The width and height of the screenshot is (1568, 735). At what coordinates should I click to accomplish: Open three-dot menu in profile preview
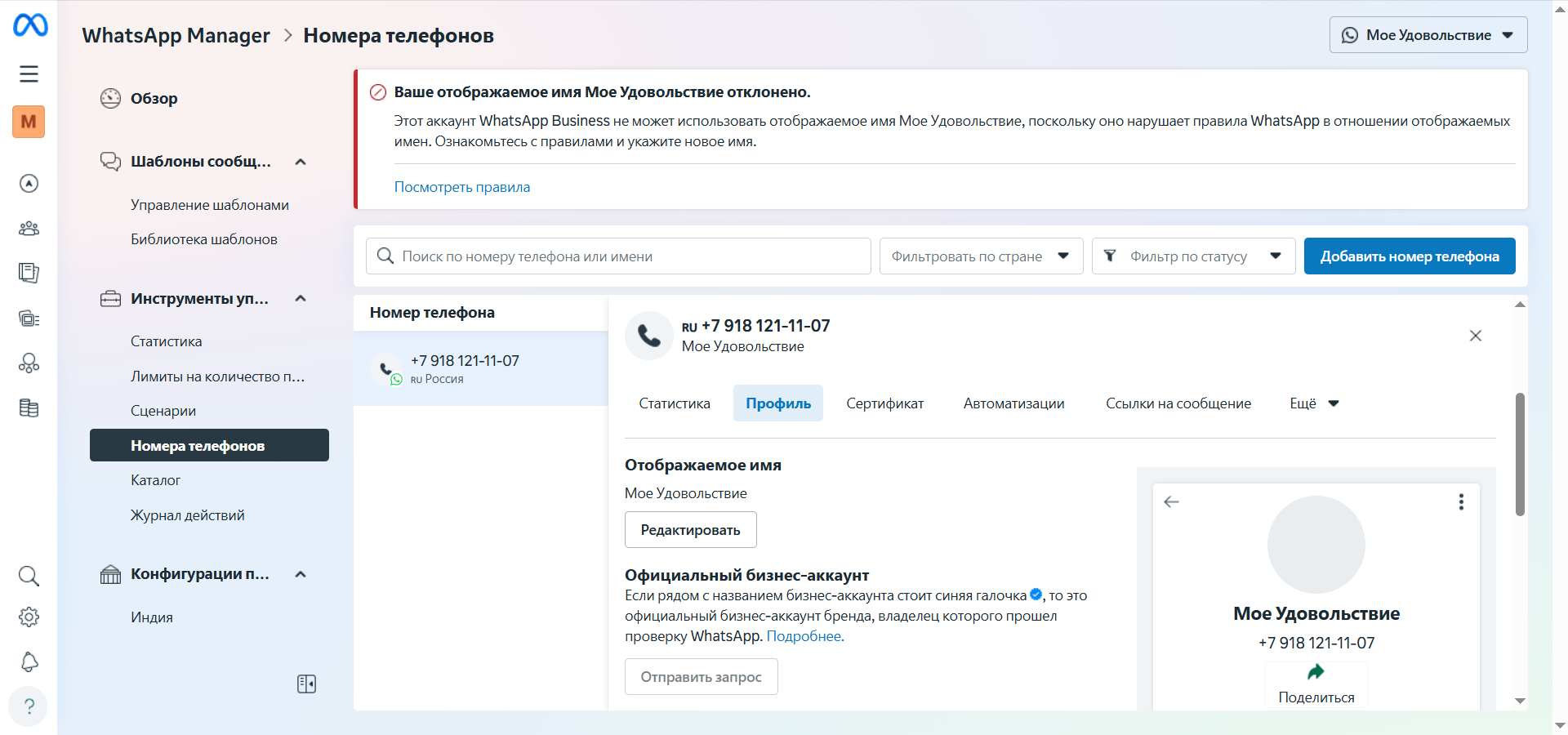pos(1461,501)
